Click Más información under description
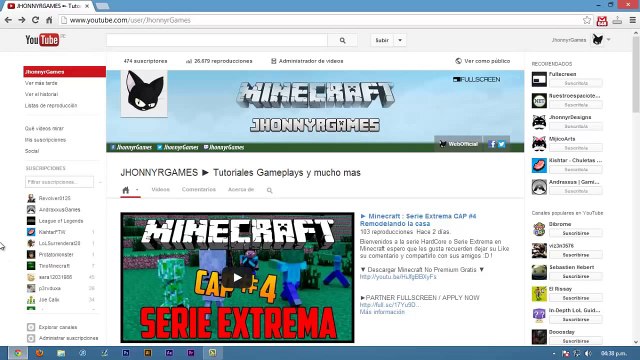 coord(382,312)
